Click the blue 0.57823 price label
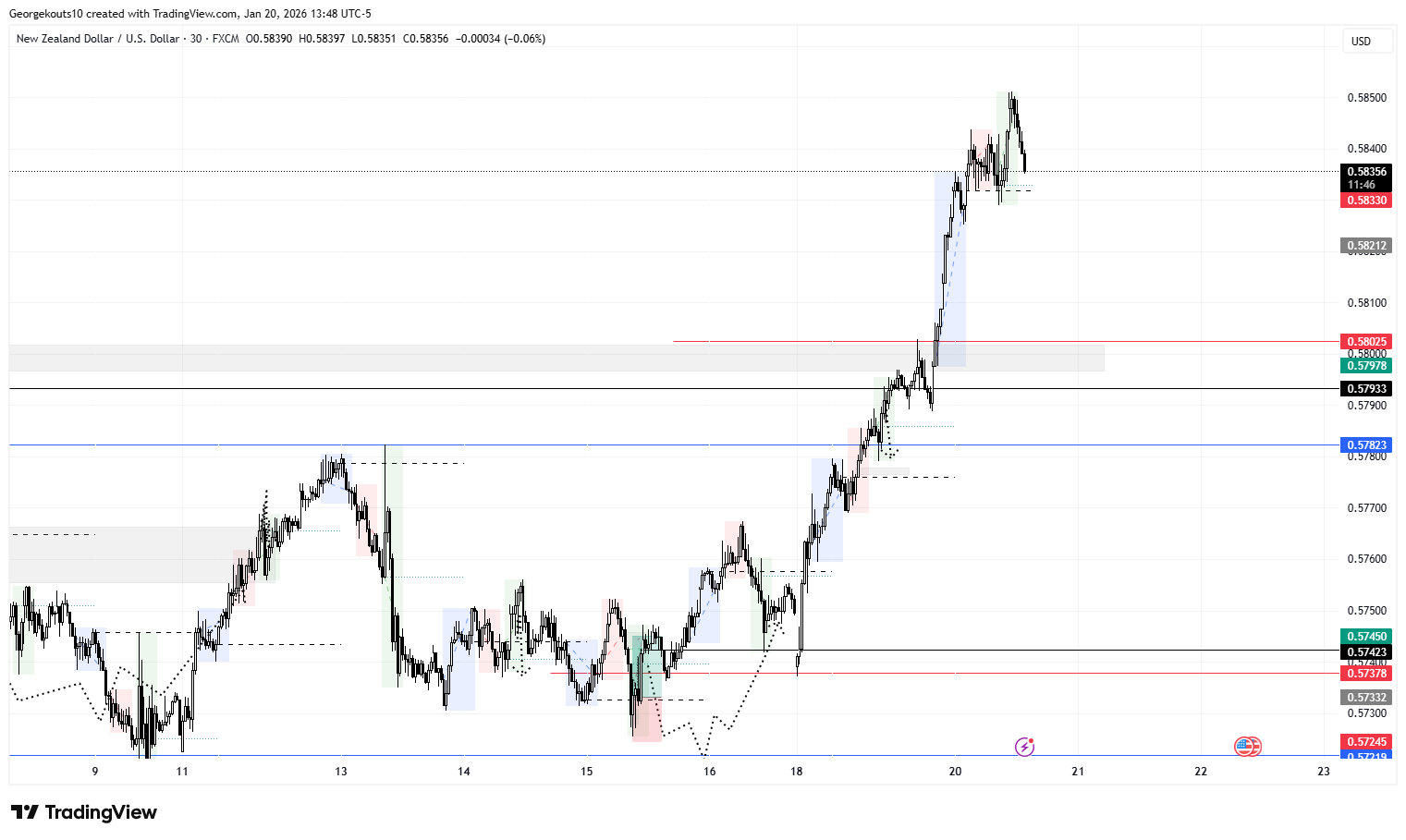Screen dimensions: 1406x840 [1365, 445]
